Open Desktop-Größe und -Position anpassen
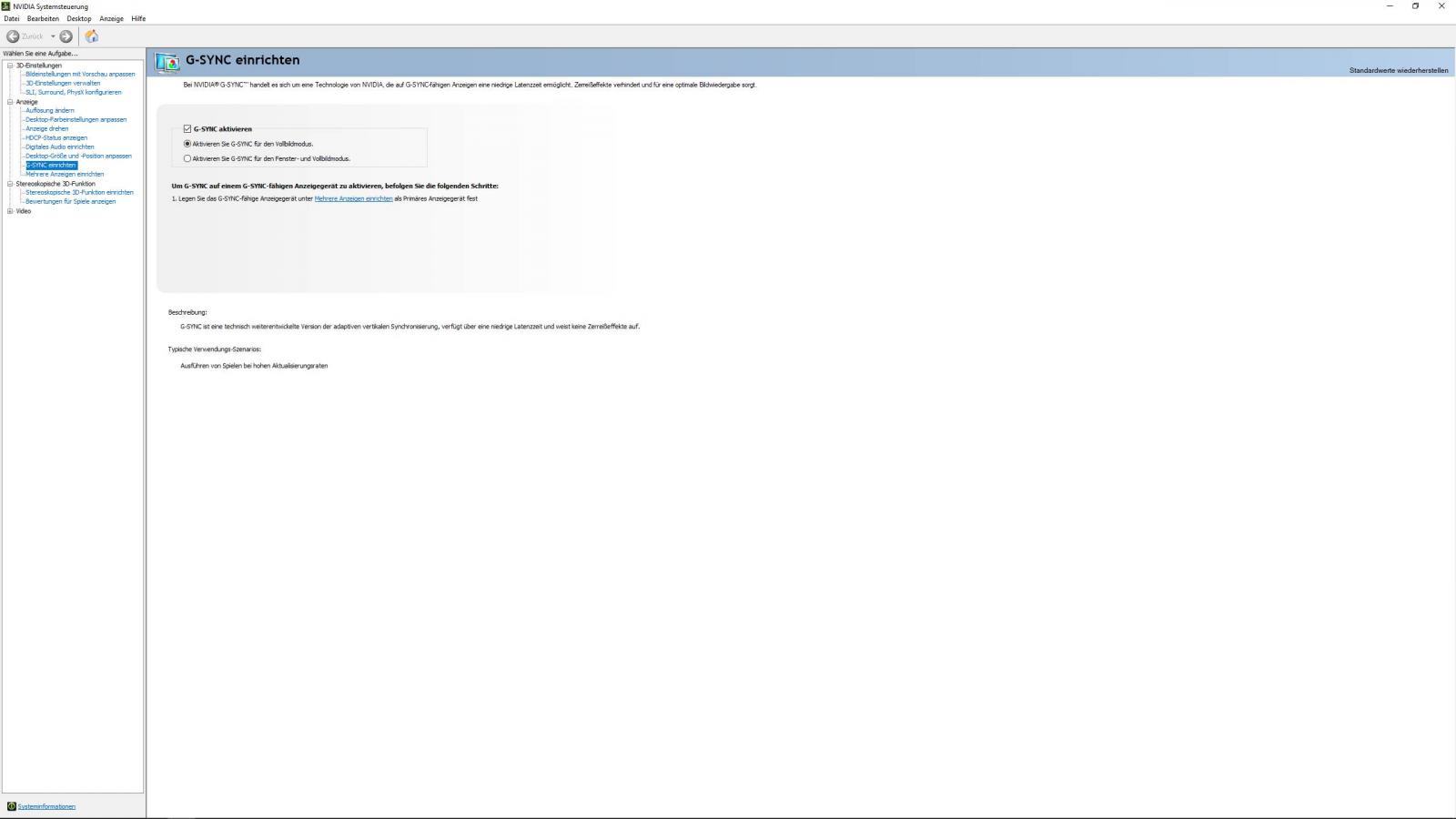 (78, 157)
